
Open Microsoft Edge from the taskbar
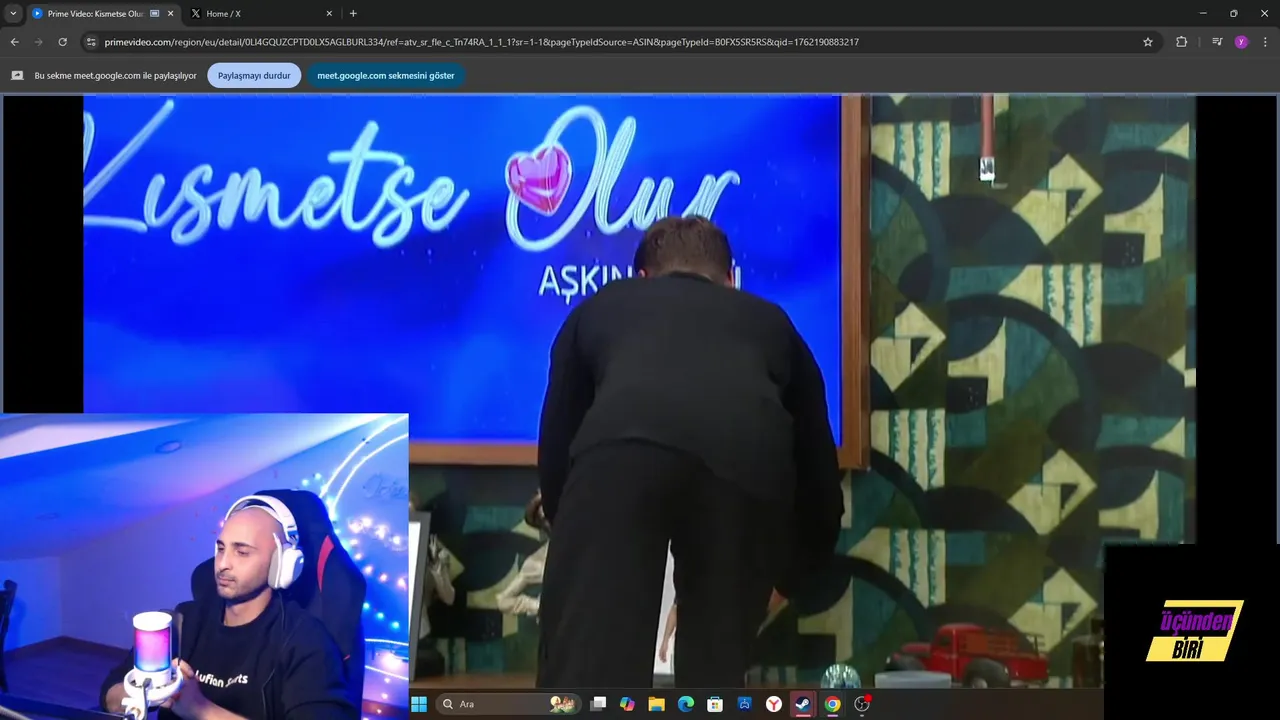tap(686, 704)
